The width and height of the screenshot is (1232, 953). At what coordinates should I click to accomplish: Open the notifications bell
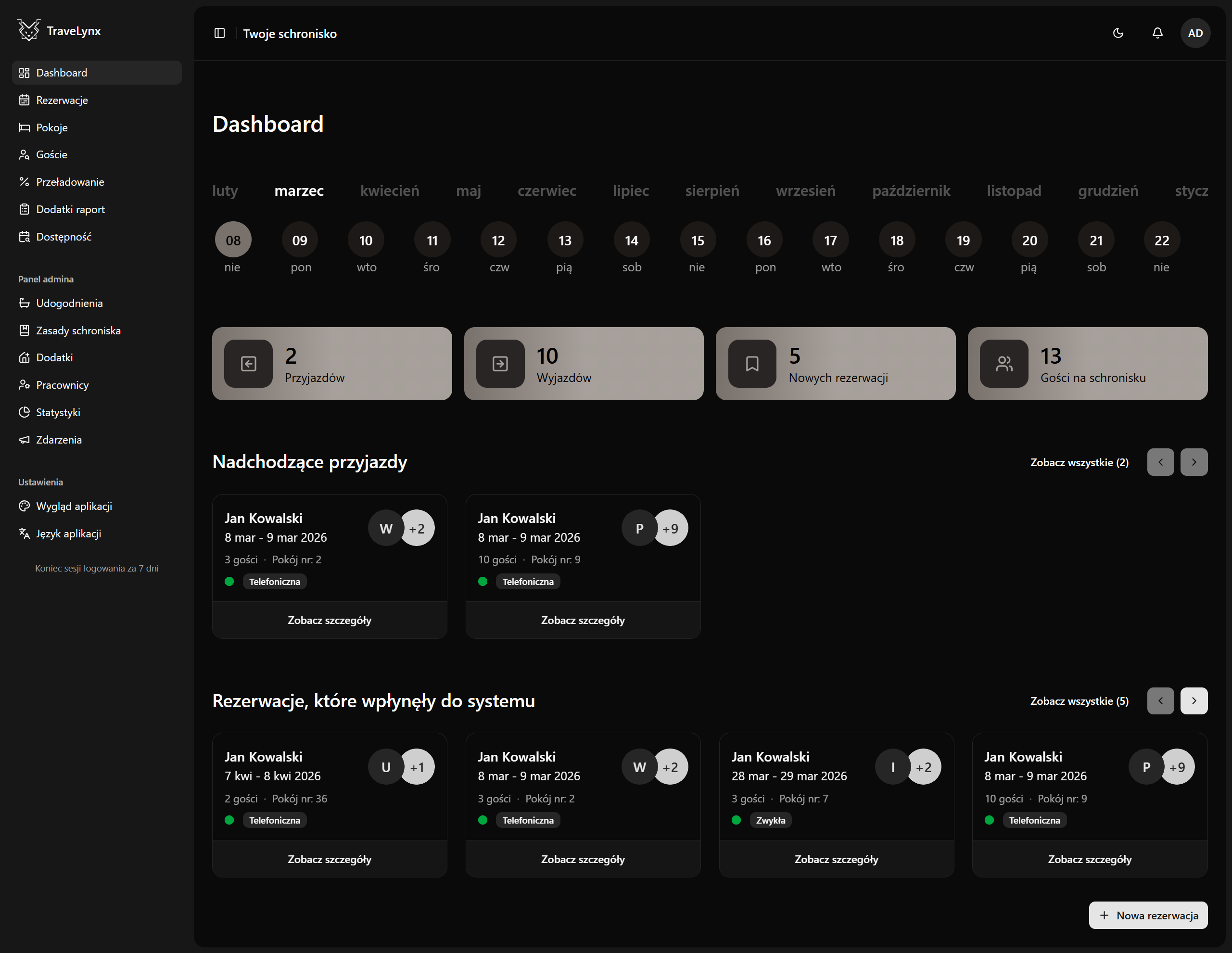[x=1157, y=33]
